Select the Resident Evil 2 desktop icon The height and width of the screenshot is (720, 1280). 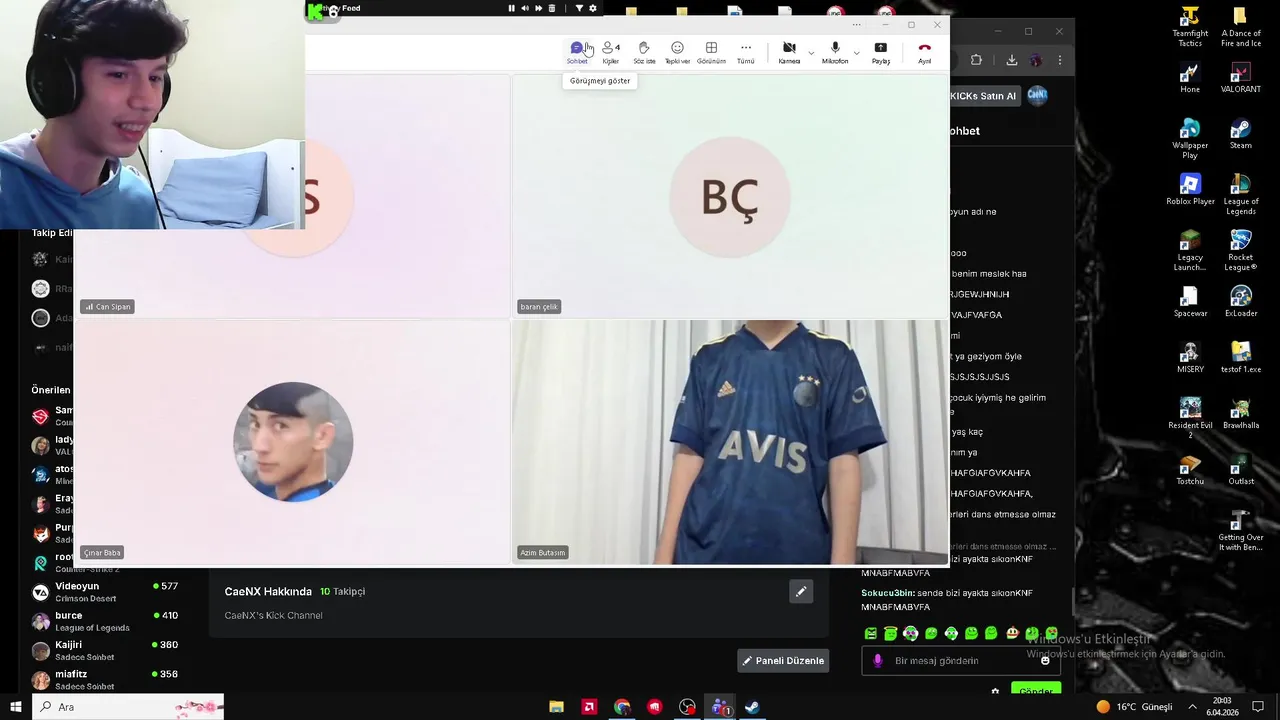coord(1190,419)
